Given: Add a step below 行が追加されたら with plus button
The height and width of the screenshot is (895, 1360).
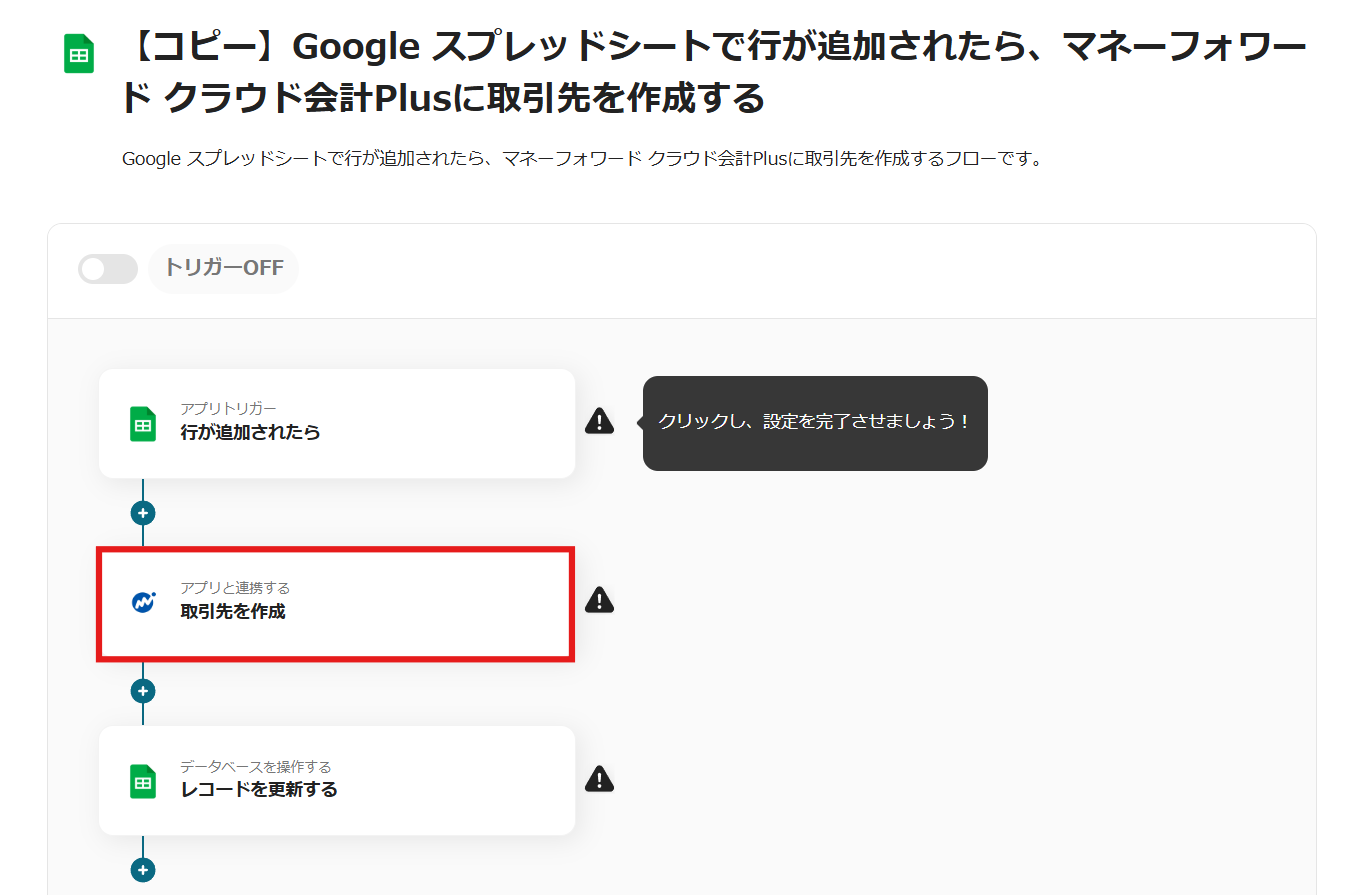Looking at the screenshot, I should click(143, 513).
